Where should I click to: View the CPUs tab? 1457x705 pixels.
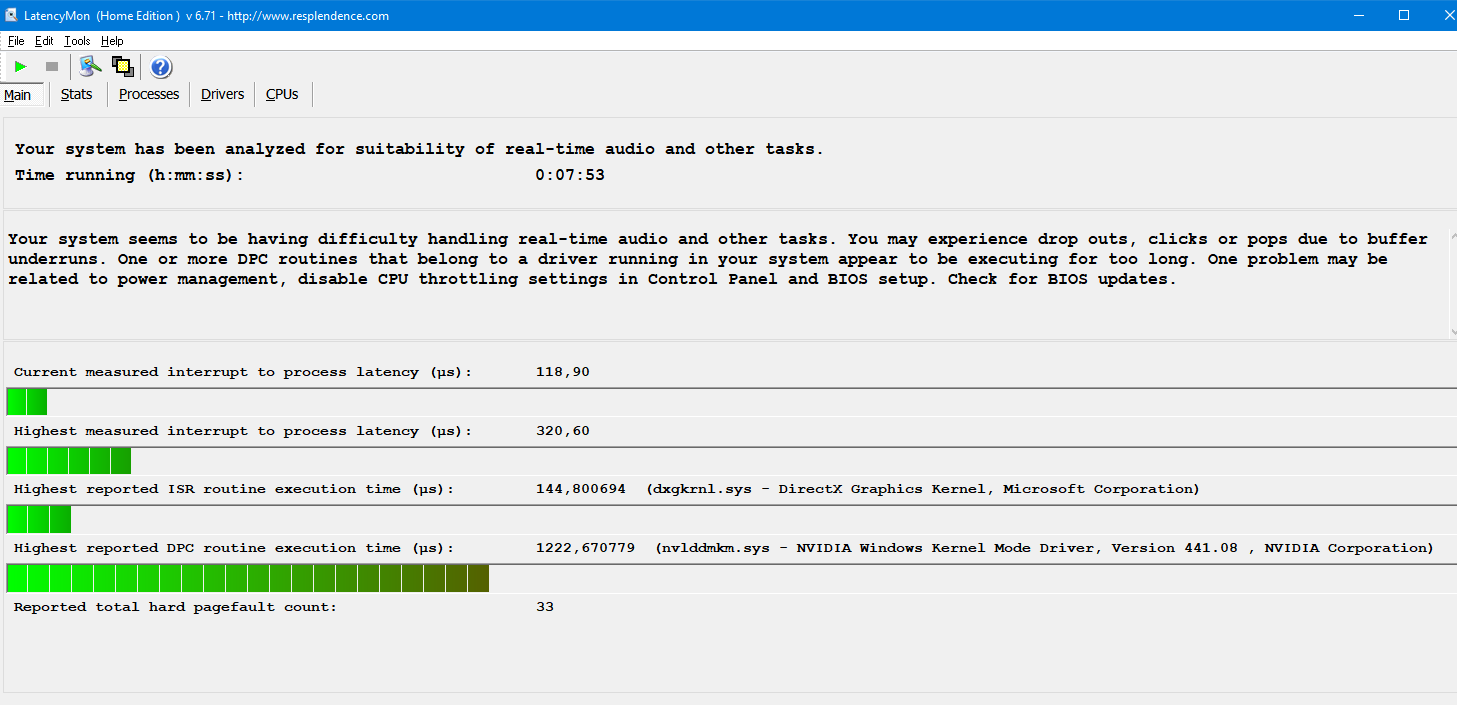pyautogui.click(x=282, y=94)
